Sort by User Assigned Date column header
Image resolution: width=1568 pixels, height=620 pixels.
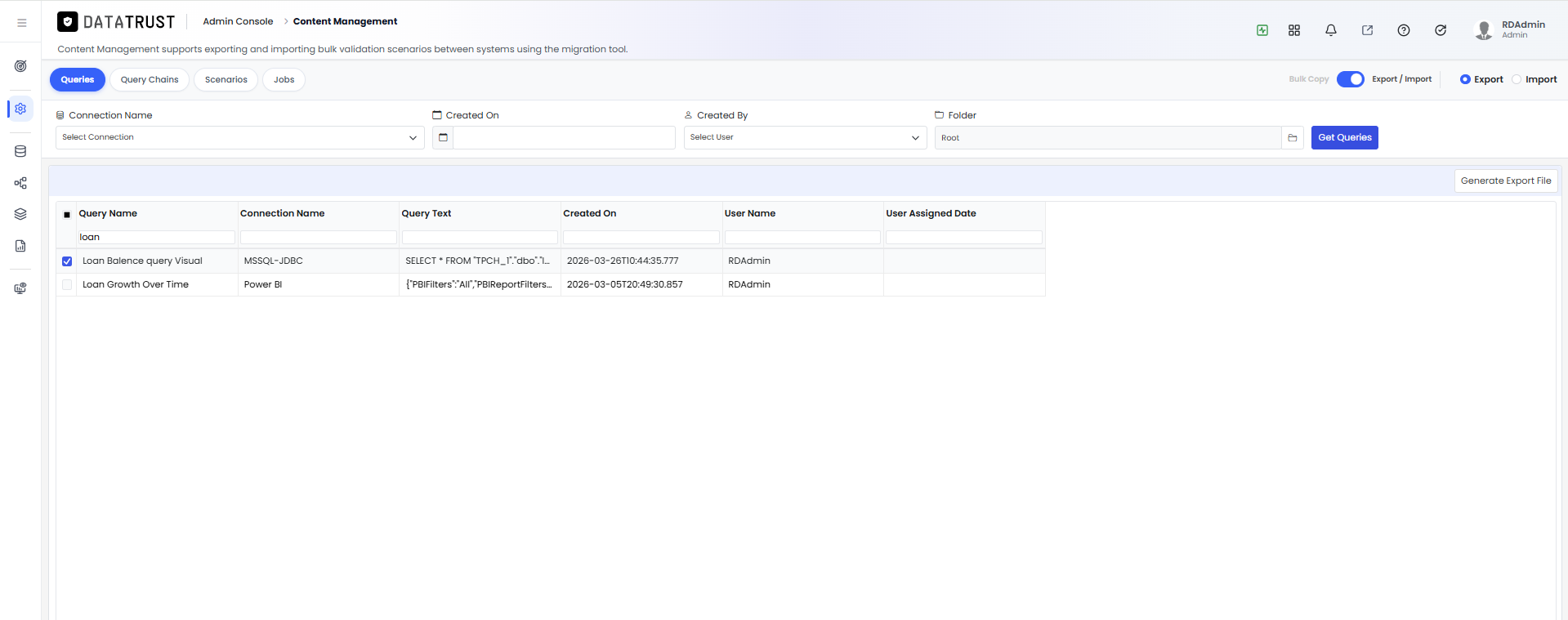pyautogui.click(x=931, y=213)
